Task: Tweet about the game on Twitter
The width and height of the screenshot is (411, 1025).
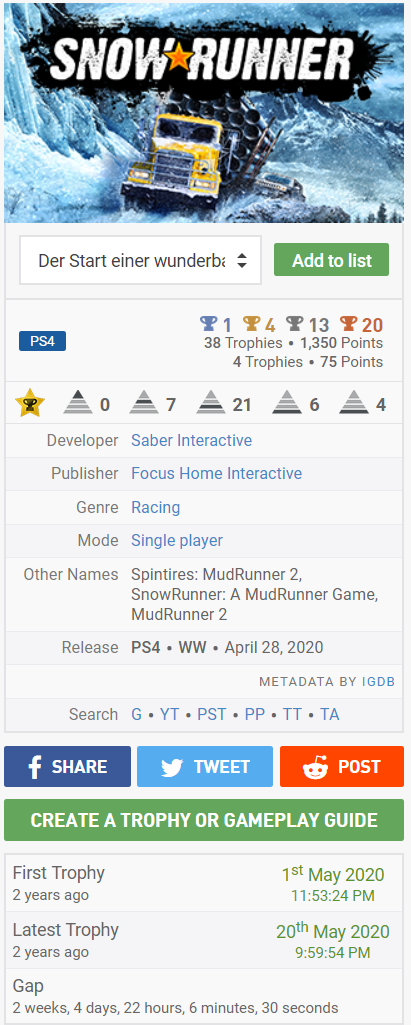Action: 205,767
